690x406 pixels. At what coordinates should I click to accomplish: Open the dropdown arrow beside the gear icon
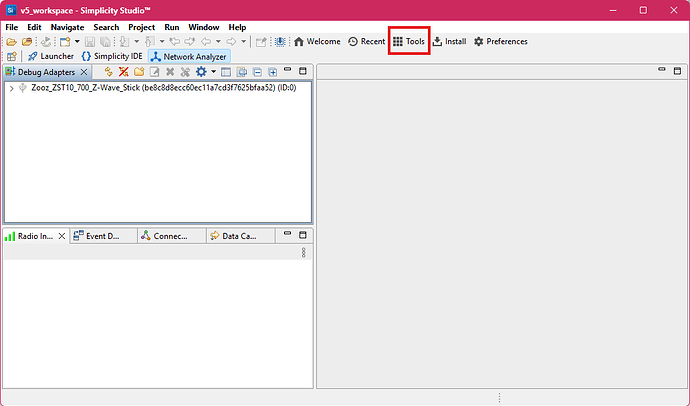(213, 72)
